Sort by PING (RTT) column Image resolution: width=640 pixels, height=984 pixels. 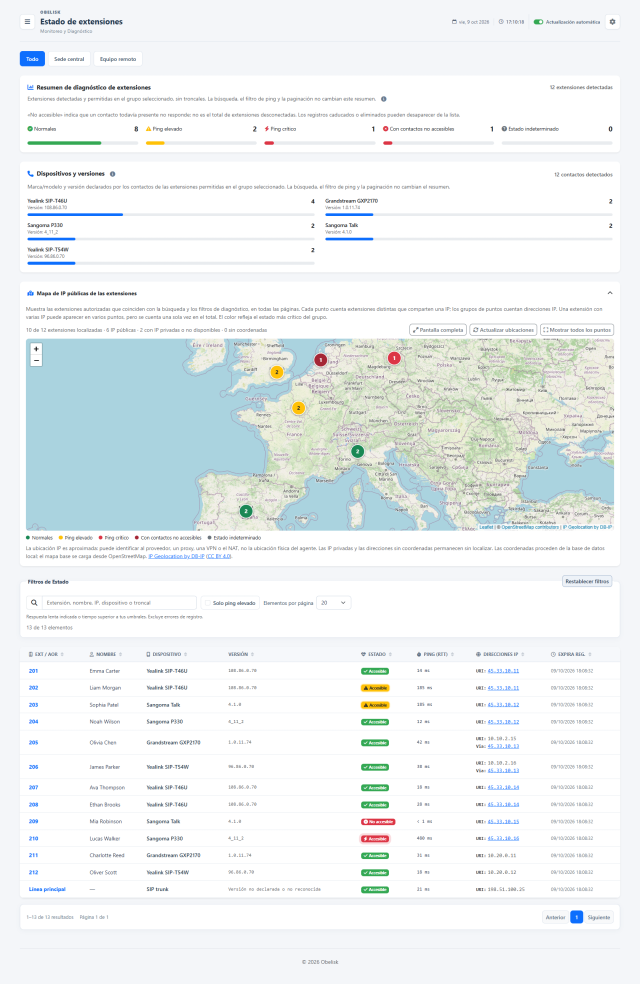pyautogui.click(x=435, y=655)
